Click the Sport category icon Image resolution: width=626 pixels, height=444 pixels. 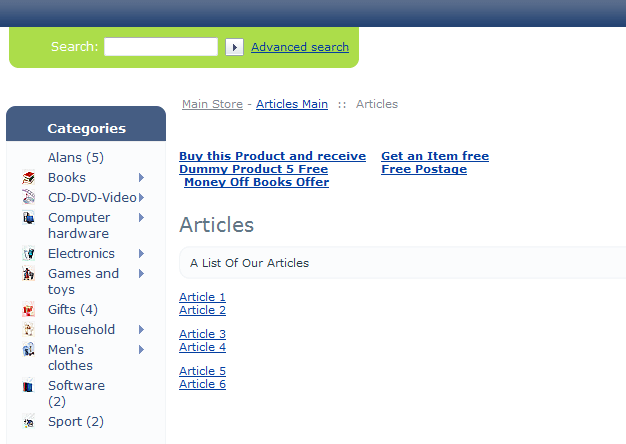(x=28, y=422)
